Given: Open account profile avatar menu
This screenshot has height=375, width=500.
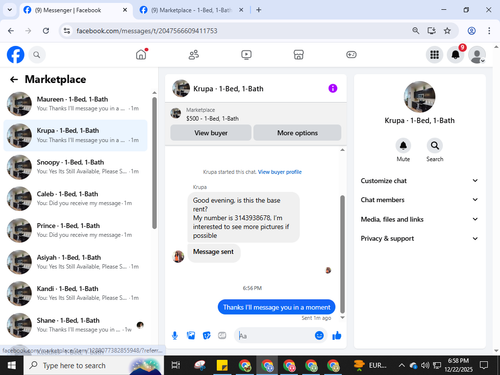Looking at the screenshot, I should [477, 55].
